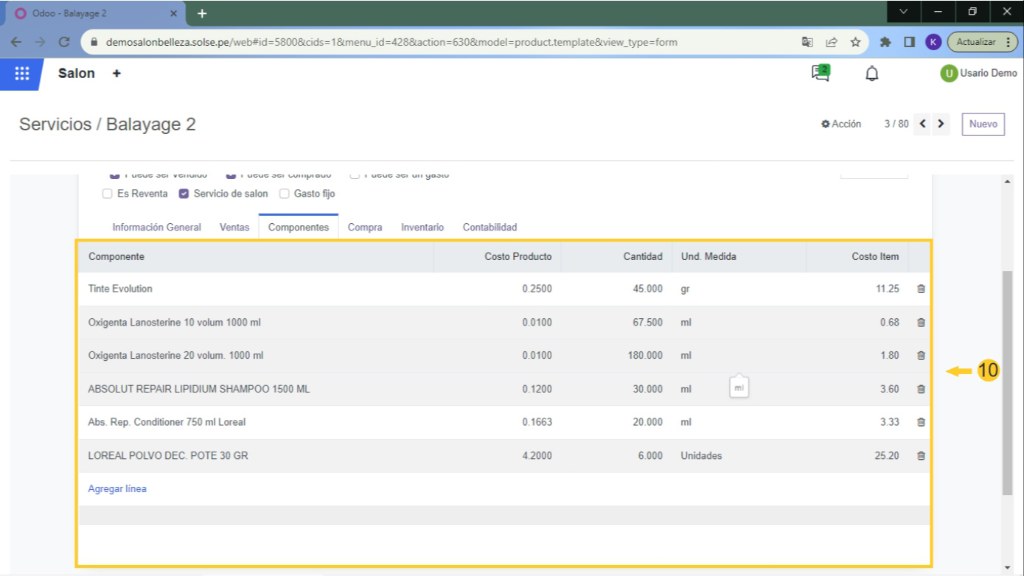The image size is (1024, 576).
Task: Bookmark this page with the star icon
Action: pyautogui.click(x=855, y=42)
